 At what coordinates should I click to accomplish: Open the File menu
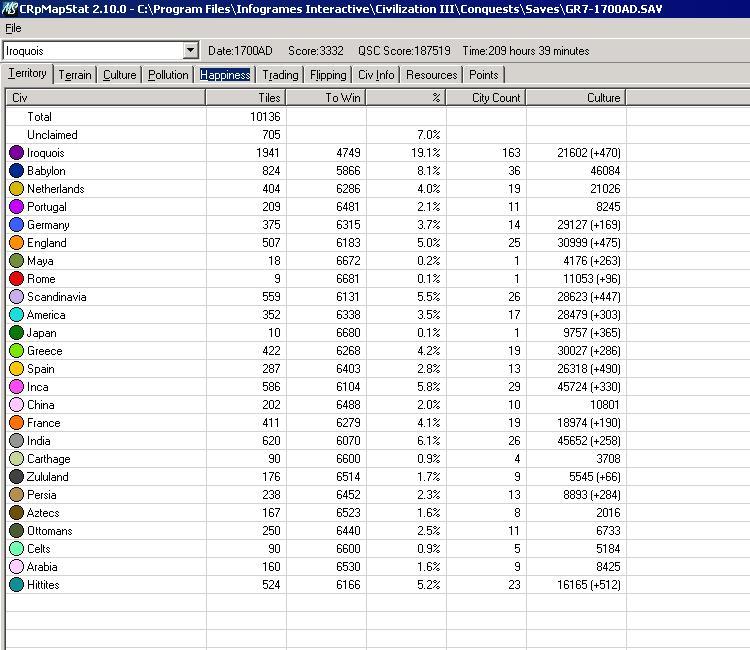[x=13, y=28]
